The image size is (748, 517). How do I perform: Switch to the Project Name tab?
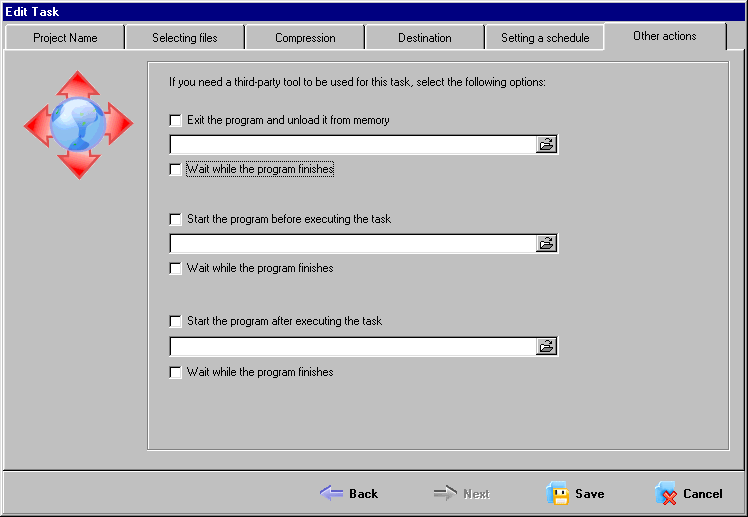[65, 38]
